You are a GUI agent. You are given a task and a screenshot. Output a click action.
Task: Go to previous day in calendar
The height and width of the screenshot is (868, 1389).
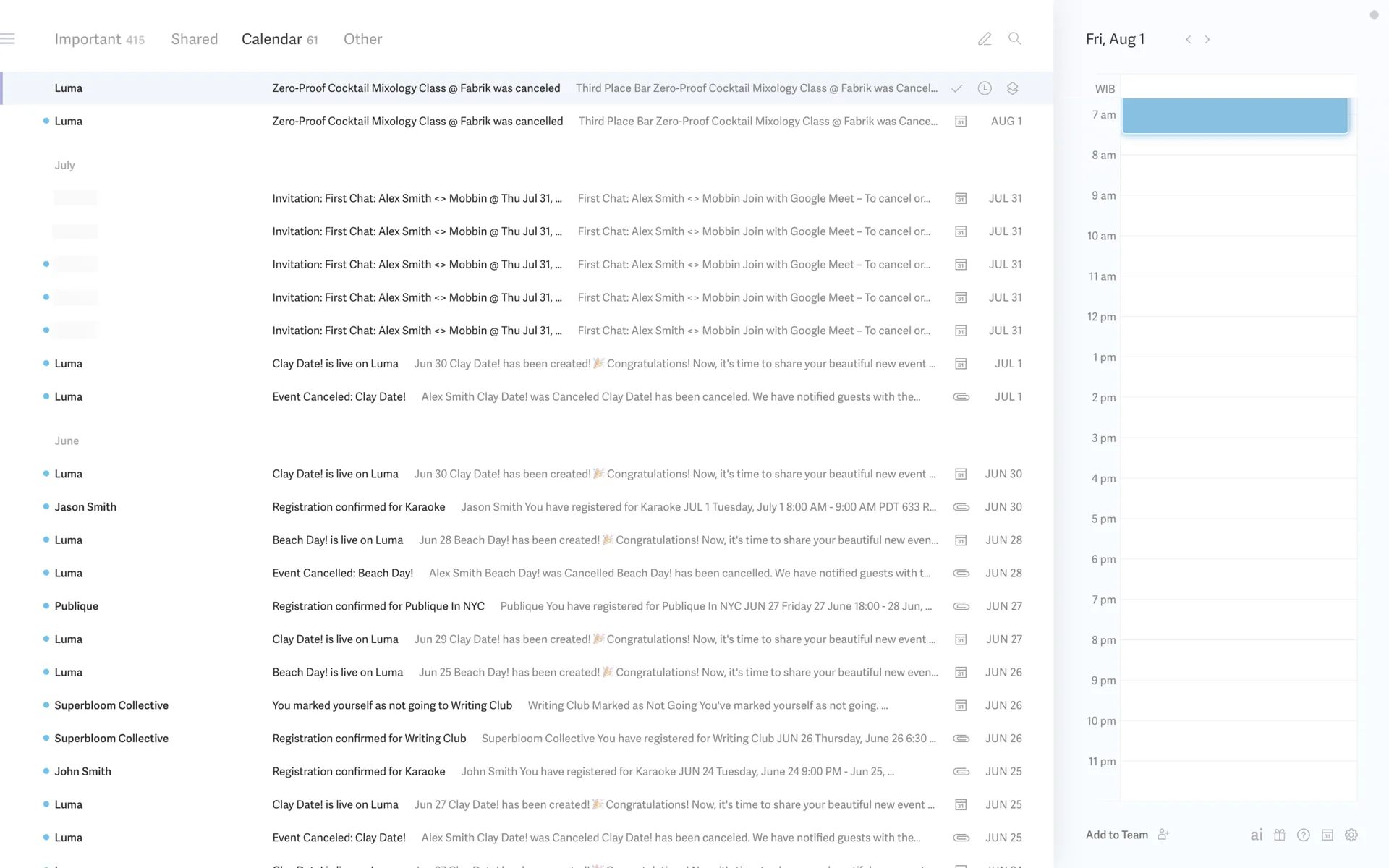tap(1188, 40)
